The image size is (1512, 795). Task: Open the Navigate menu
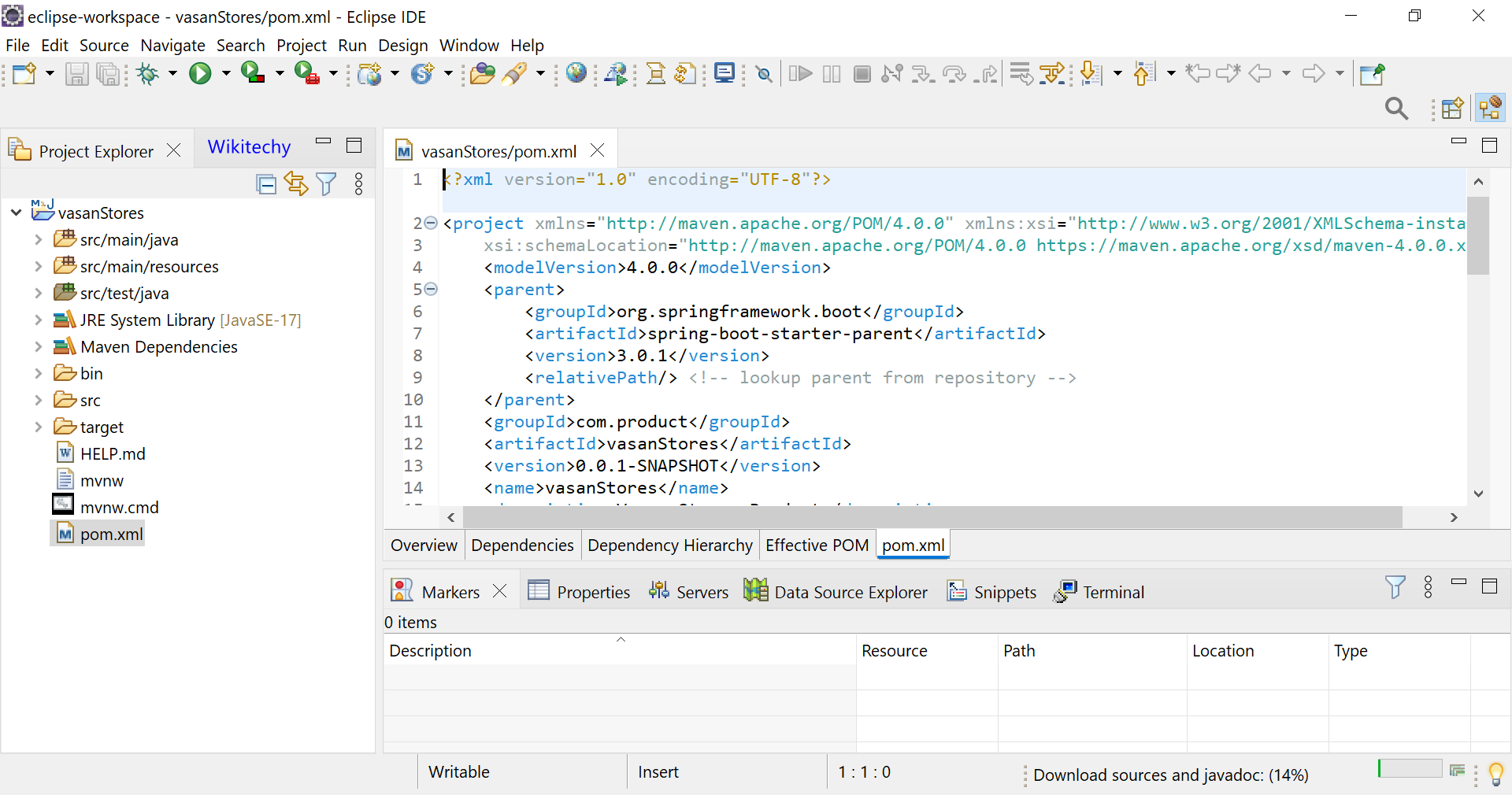coord(172,45)
